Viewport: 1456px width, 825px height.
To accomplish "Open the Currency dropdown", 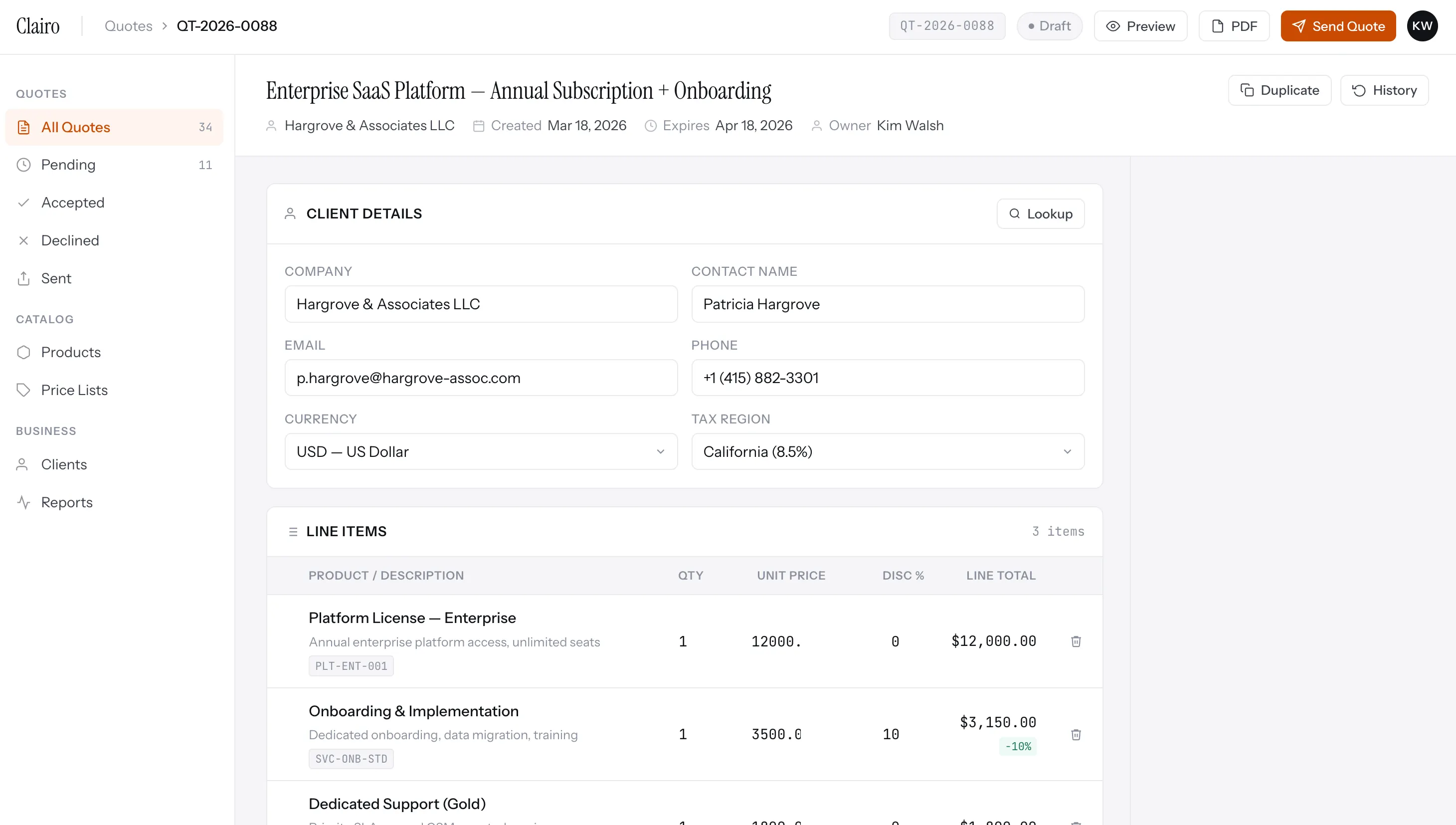I will pyautogui.click(x=481, y=451).
